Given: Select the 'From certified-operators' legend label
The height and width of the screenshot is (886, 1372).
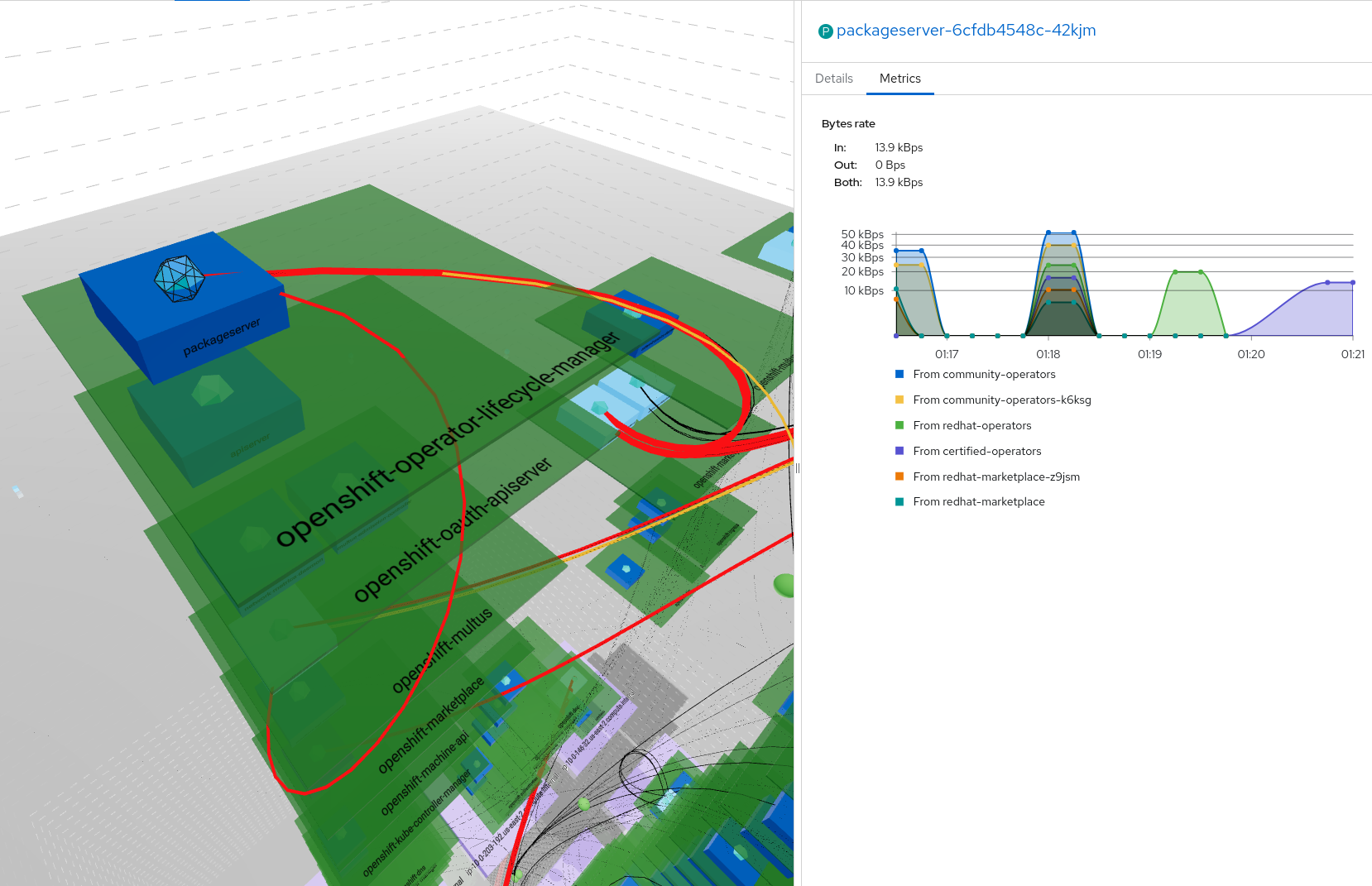Looking at the screenshot, I should 977,451.
